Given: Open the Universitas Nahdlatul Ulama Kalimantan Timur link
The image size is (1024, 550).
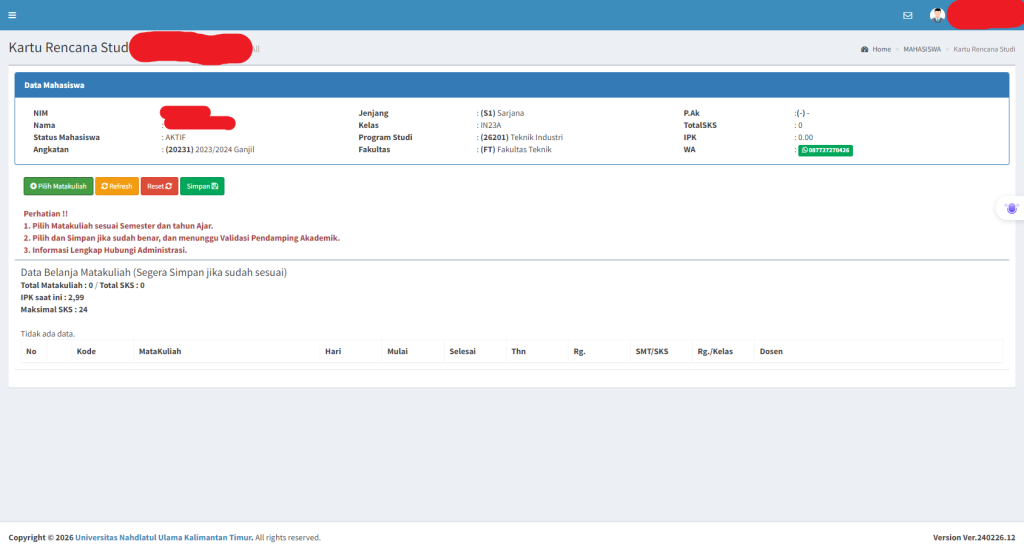Looking at the screenshot, I should (164, 537).
